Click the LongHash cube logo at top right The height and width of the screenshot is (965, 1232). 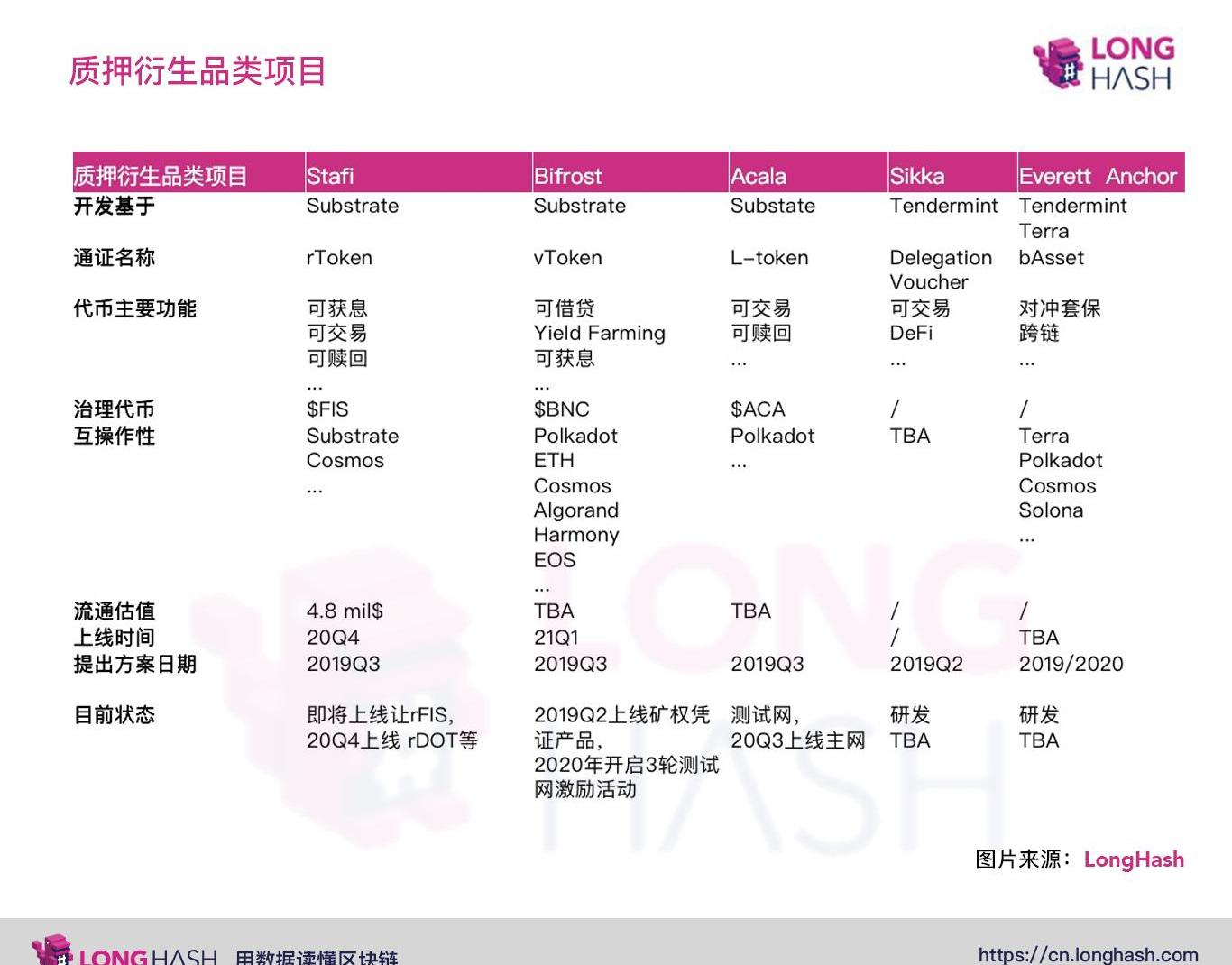(1057, 62)
